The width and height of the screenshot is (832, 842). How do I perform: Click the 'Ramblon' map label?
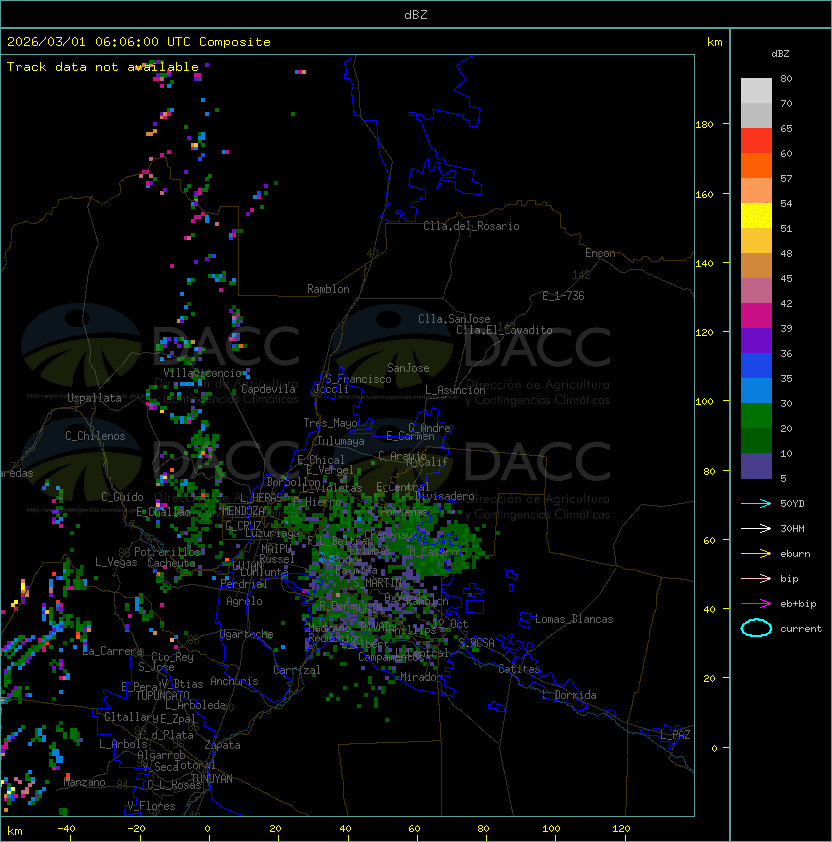[x=328, y=289]
